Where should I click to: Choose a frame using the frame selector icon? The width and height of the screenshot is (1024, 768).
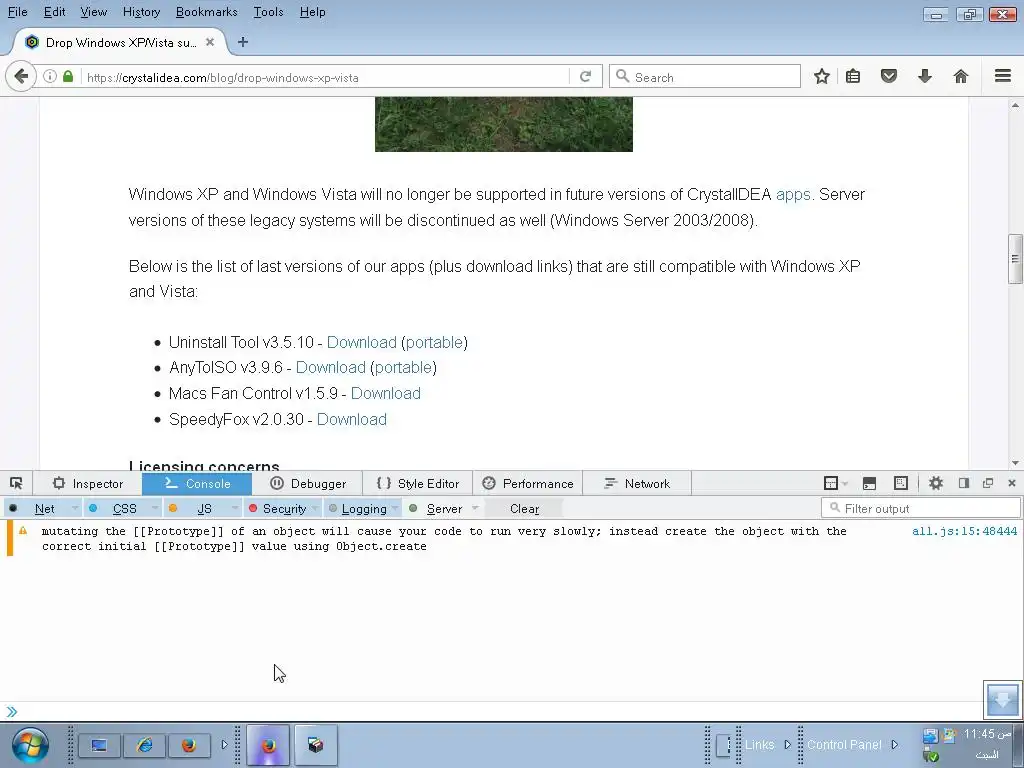(831, 483)
